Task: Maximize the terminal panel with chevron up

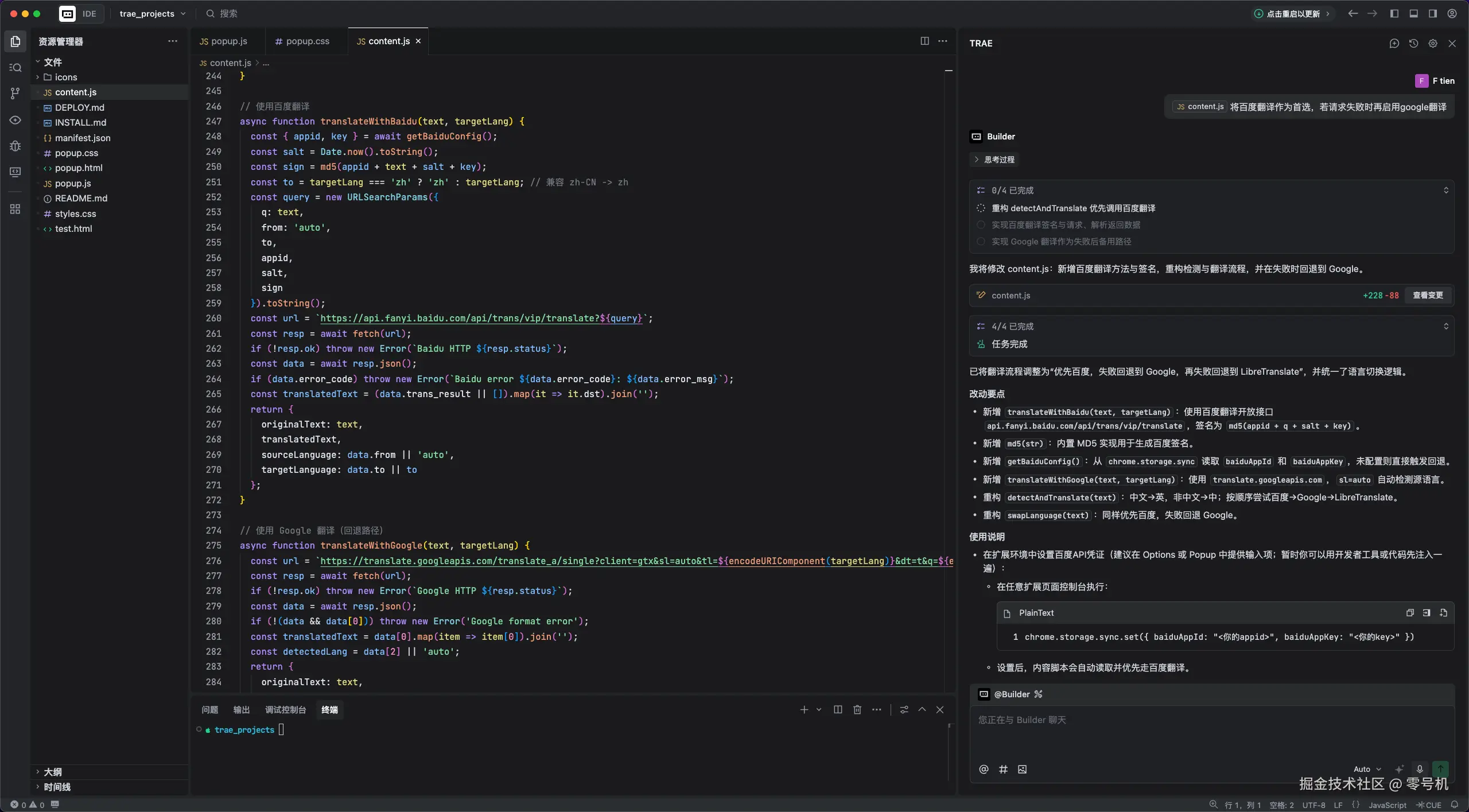Action: tap(922, 710)
